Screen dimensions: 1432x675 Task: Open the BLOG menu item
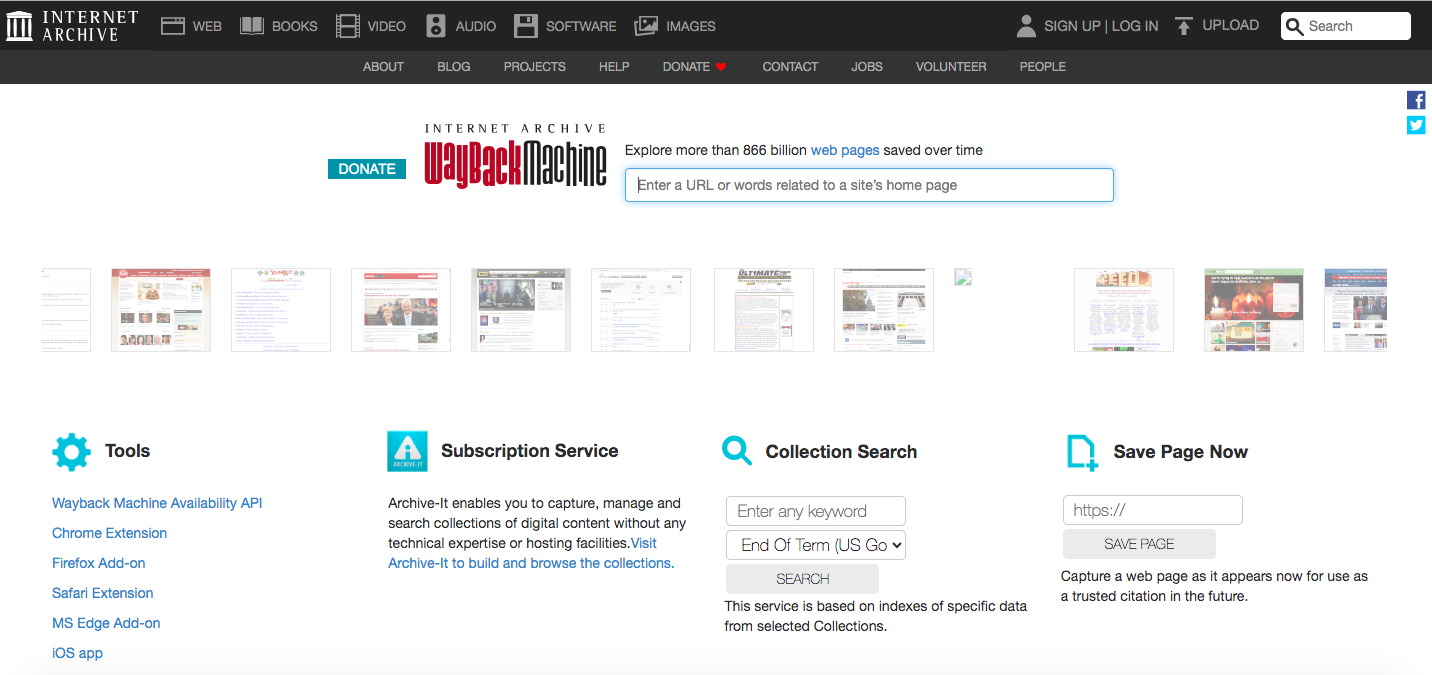[x=454, y=67]
